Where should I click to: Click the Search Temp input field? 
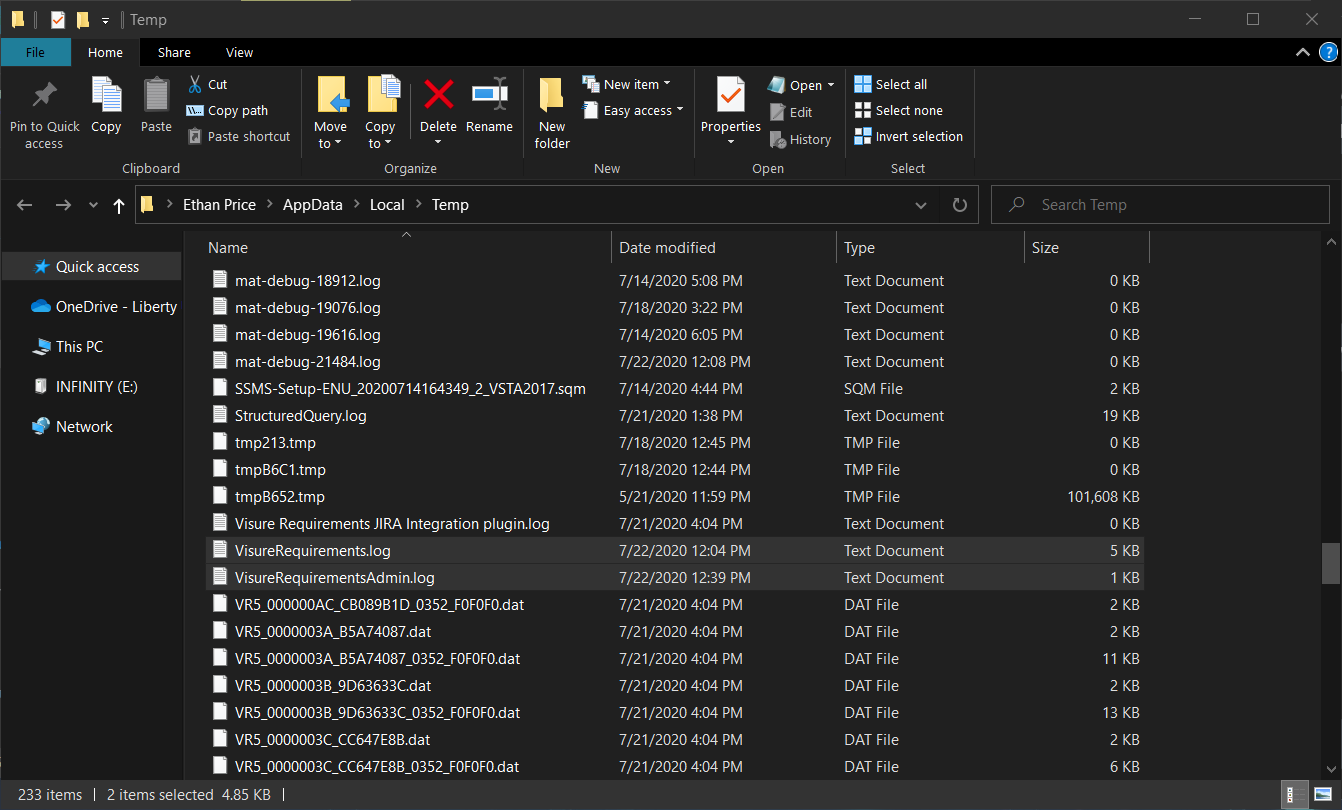[1160, 205]
